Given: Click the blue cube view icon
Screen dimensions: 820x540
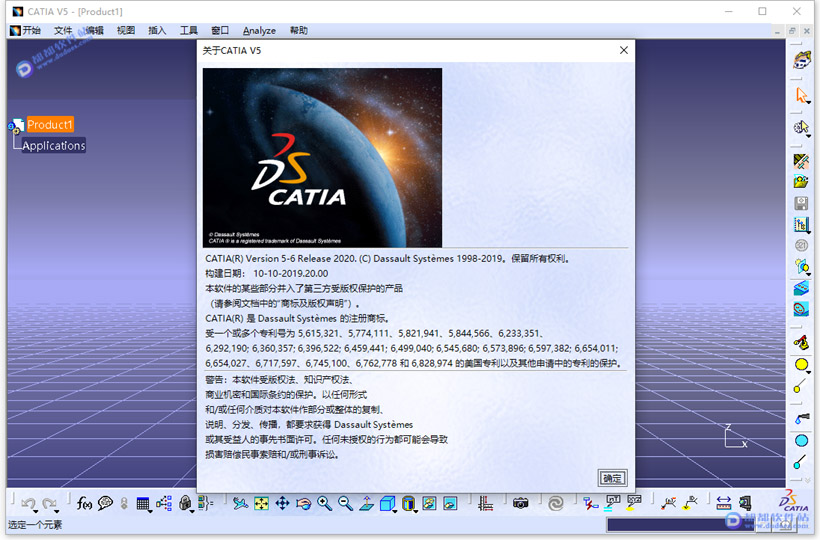Looking at the screenshot, I should click(x=387, y=503).
